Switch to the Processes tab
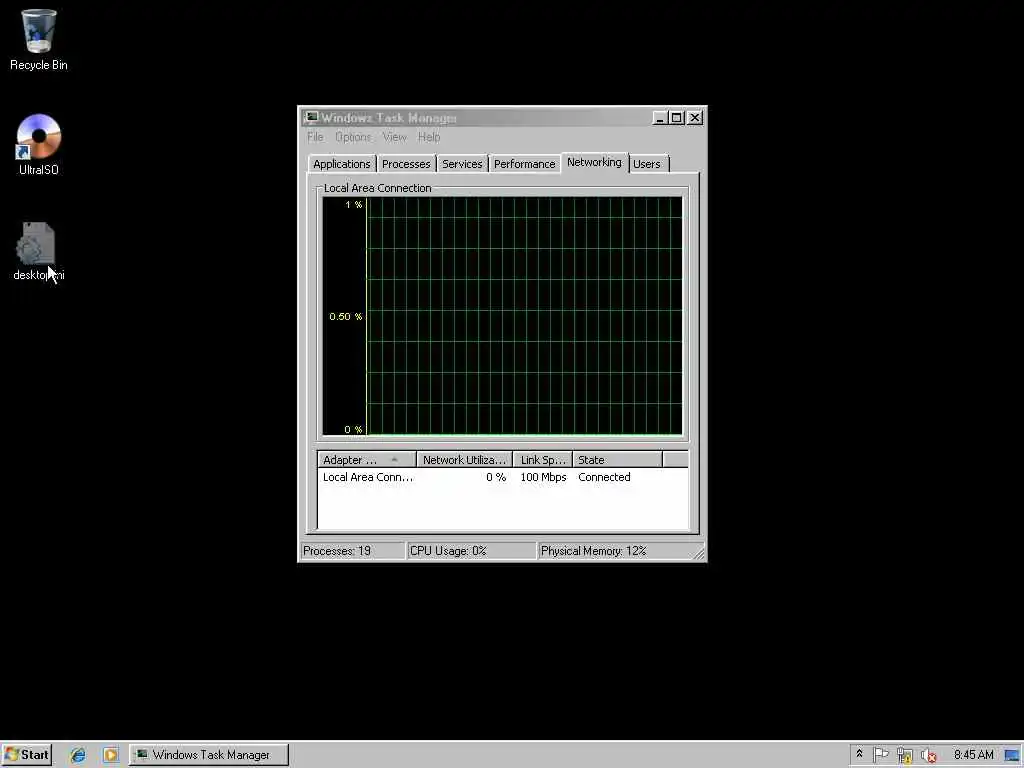The image size is (1024, 768). coord(406,164)
